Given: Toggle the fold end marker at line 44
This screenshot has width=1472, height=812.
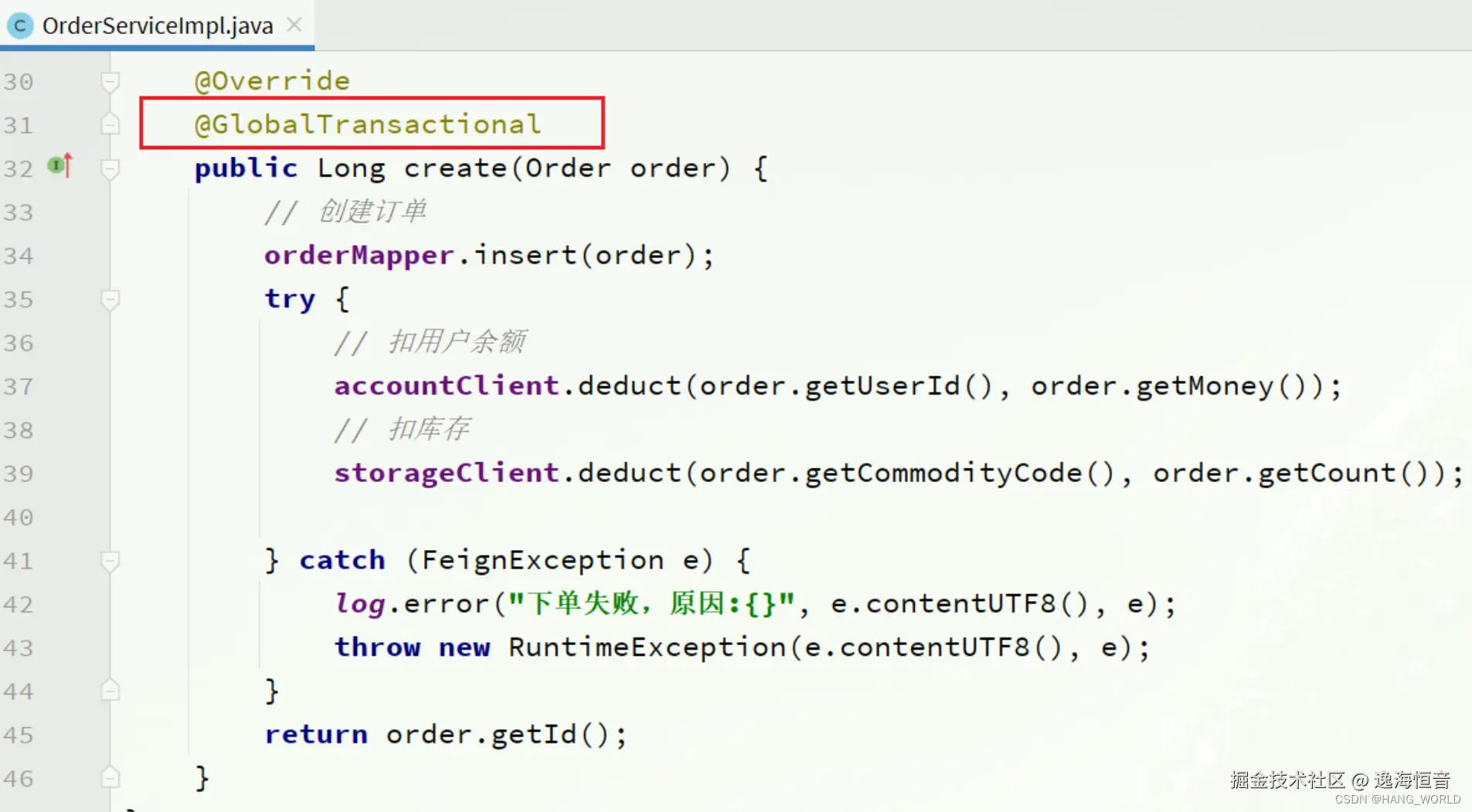Looking at the screenshot, I should [110, 690].
